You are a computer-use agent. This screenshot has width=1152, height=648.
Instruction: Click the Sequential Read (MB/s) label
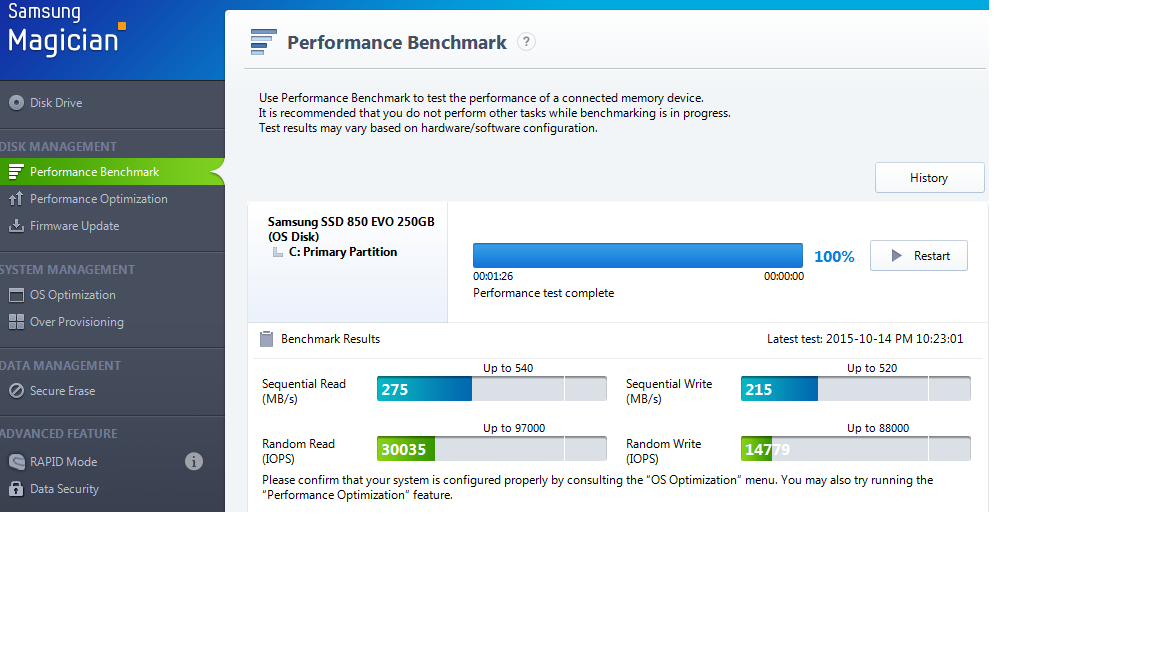pos(303,392)
